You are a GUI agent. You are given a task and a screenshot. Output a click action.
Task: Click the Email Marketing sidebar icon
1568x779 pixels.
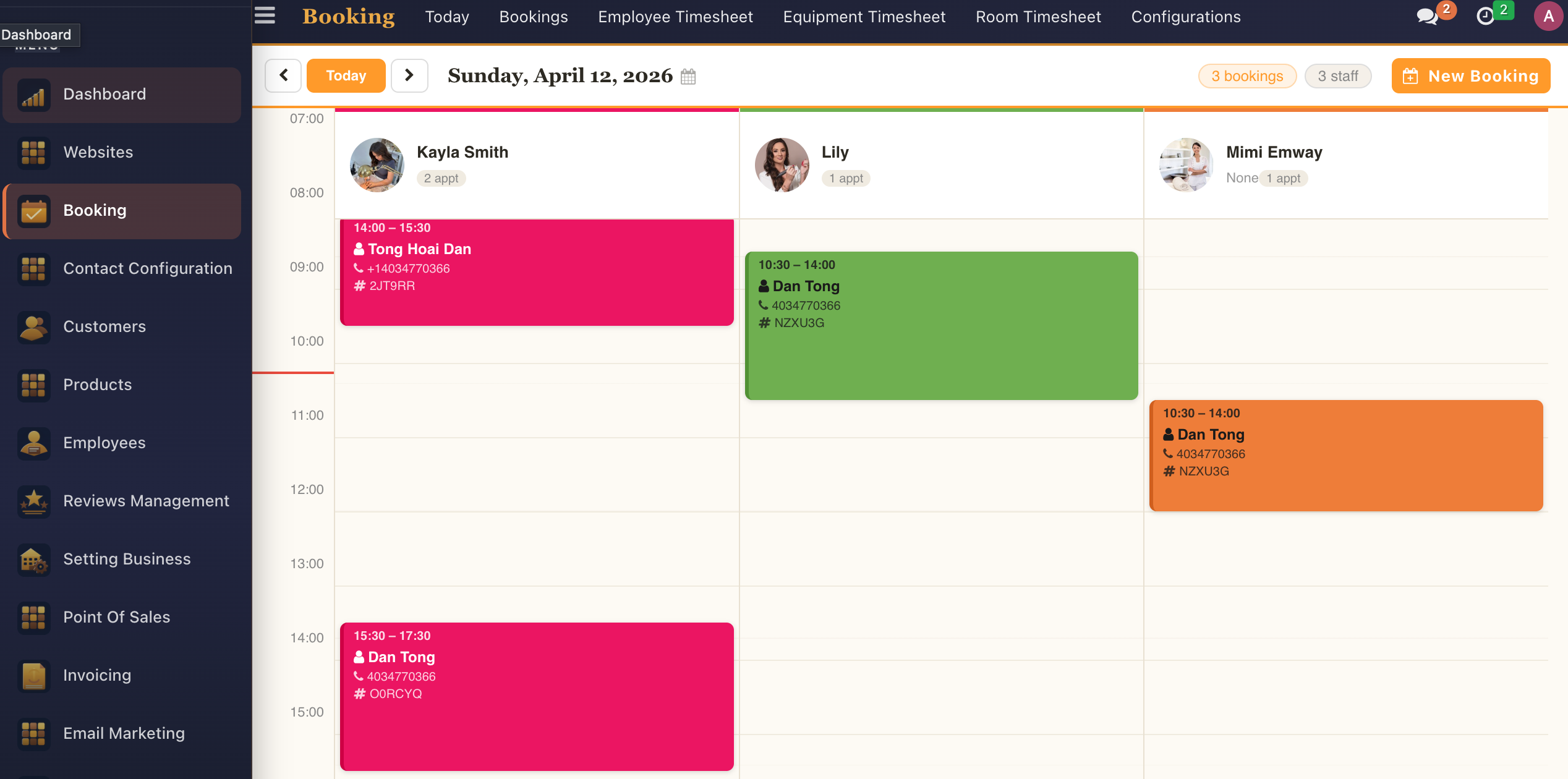[x=33, y=734]
